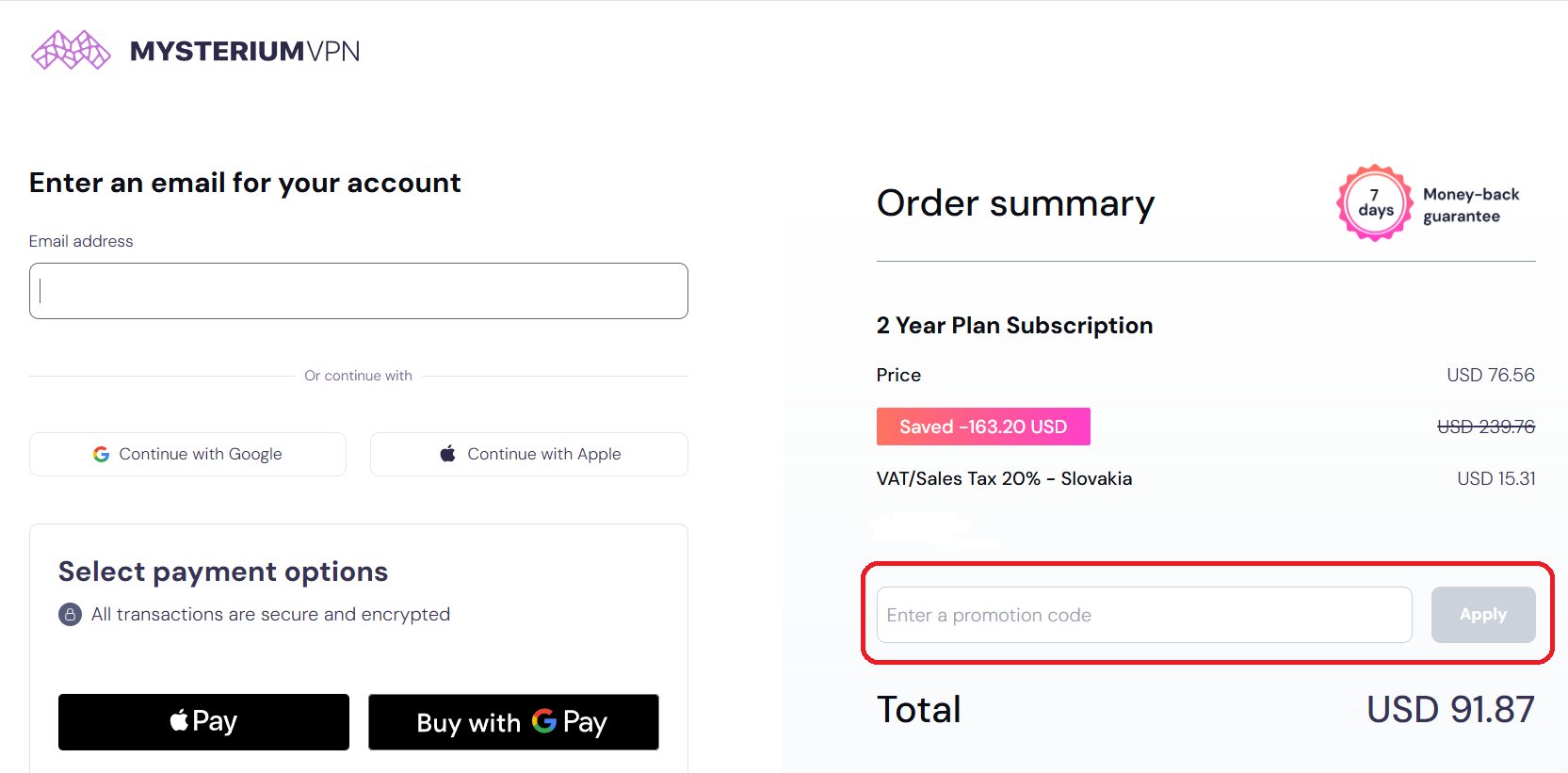
Task: Click the Apple logo in Continue with Apple
Action: [448, 454]
